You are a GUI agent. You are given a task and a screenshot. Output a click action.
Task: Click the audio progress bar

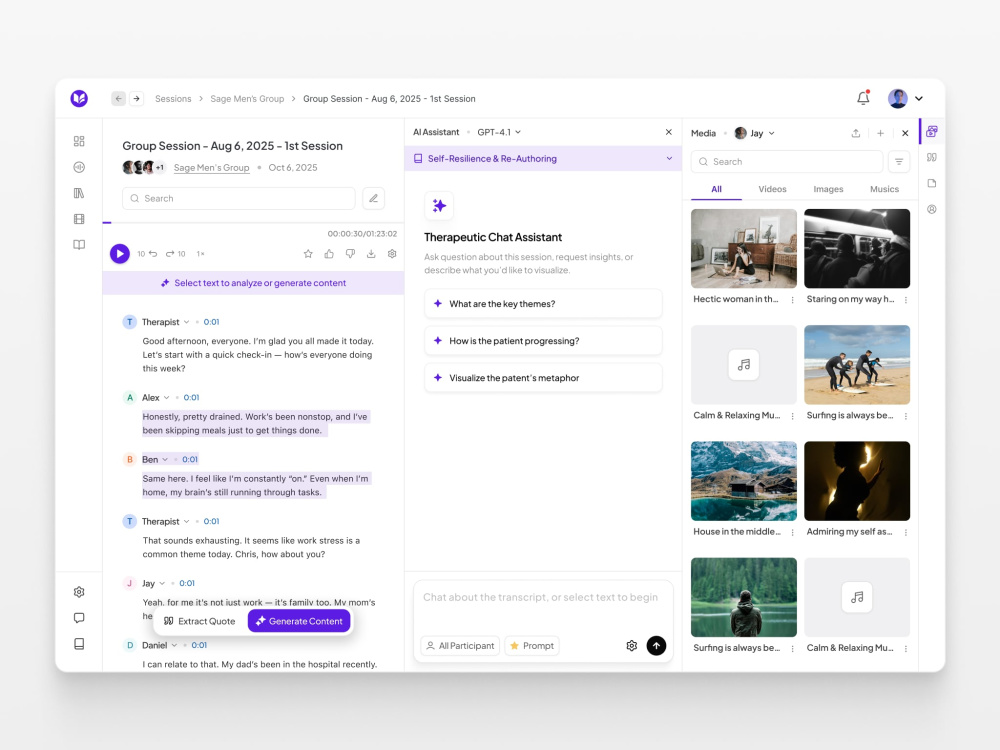(x=253, y=223)
